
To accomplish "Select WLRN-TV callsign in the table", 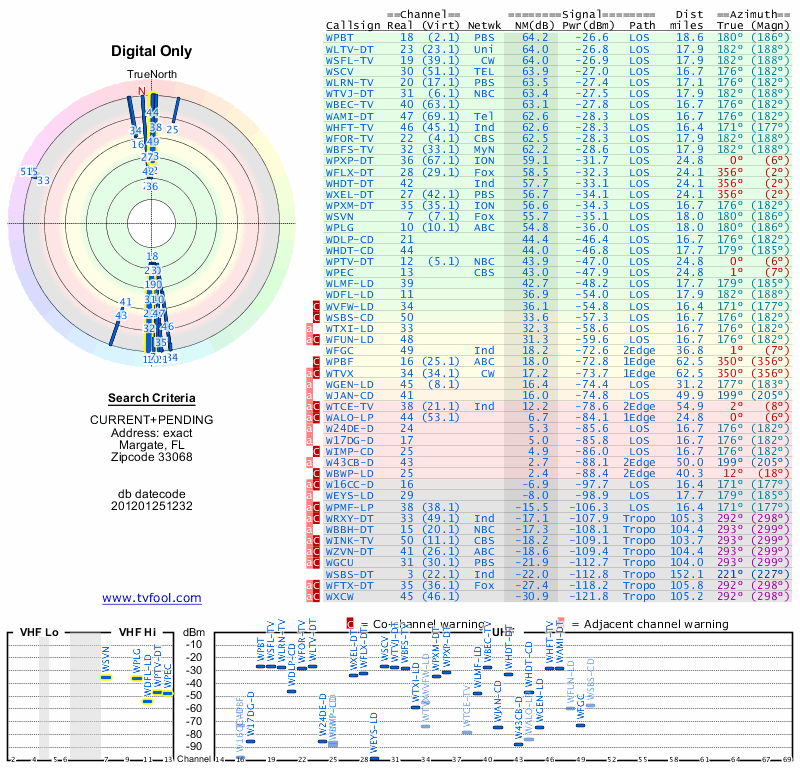I will [349, 83].
